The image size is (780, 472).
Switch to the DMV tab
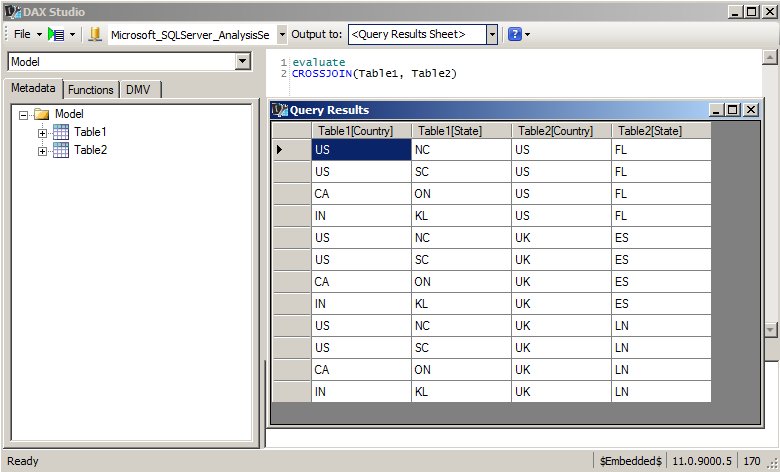(139, 90)
